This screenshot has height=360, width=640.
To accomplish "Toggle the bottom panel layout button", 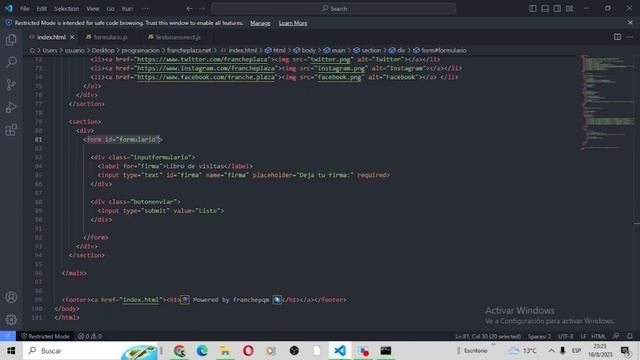I will point(545,9).
